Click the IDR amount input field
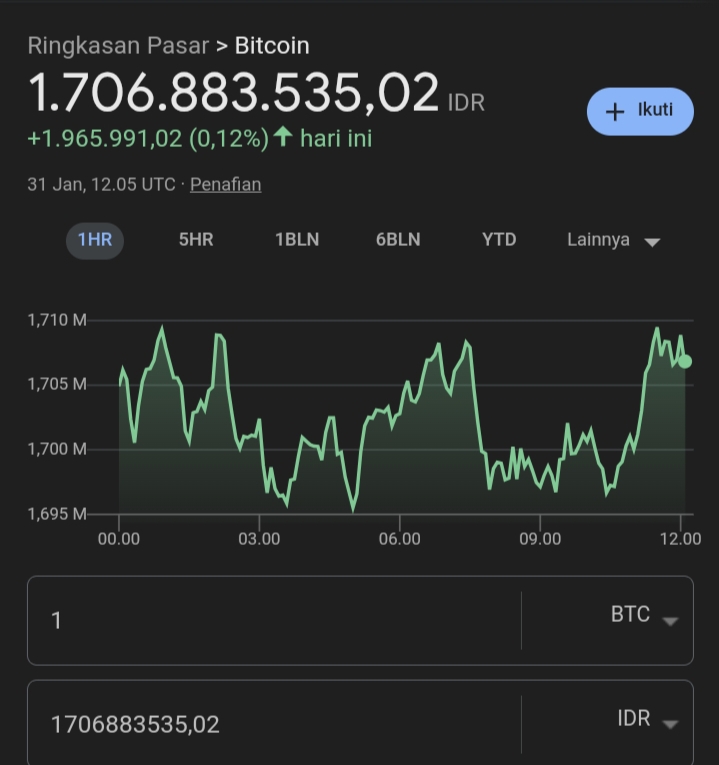 (x=274, y=724)
